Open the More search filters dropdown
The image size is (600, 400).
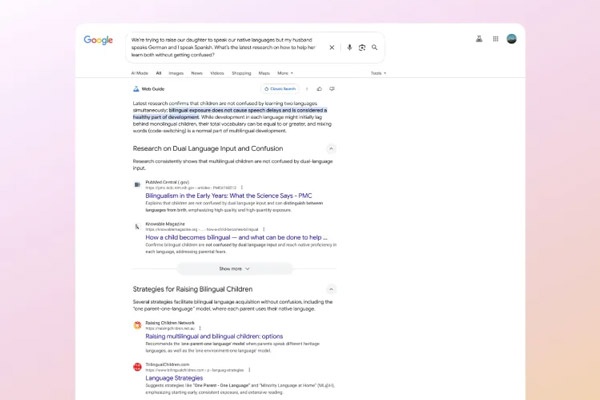pos(285,73)
